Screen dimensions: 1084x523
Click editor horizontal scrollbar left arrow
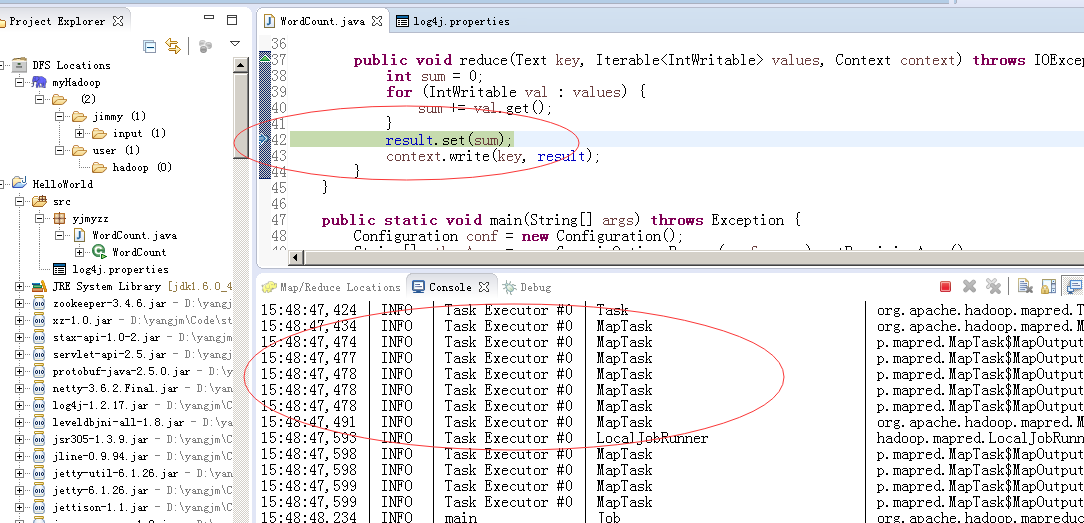297,258
